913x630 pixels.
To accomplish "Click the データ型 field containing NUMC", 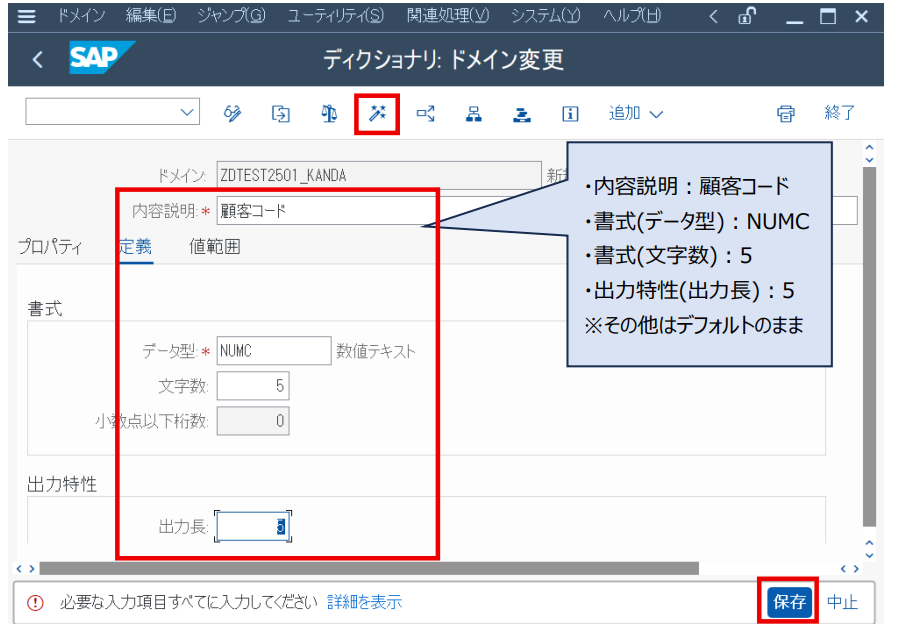I will (x=274, y=351).
